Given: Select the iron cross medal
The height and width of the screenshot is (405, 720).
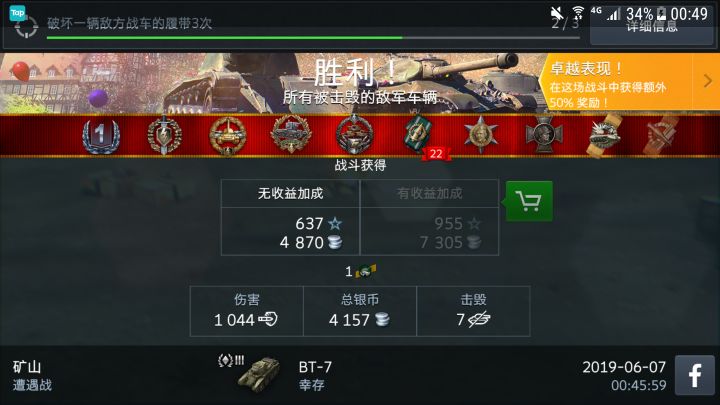Looking at the screenshot, I should pyautogui.click(x=544, y=134).
